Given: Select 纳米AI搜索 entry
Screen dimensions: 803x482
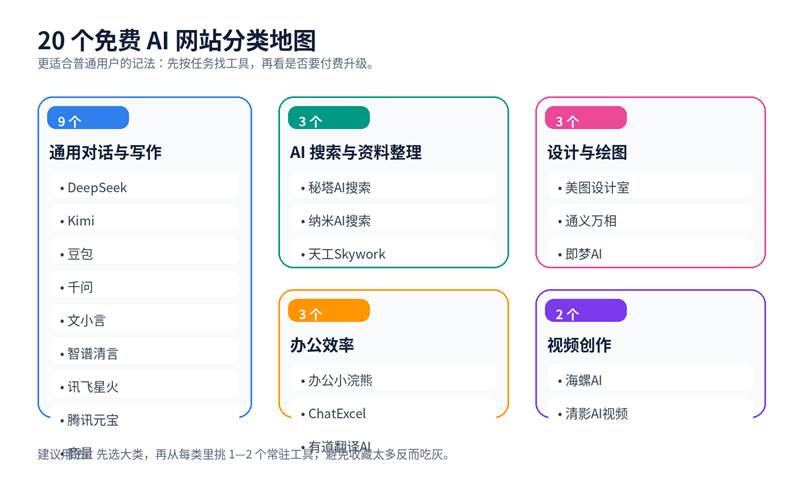Looking at the screenshot, I should [x=393, y=220].
